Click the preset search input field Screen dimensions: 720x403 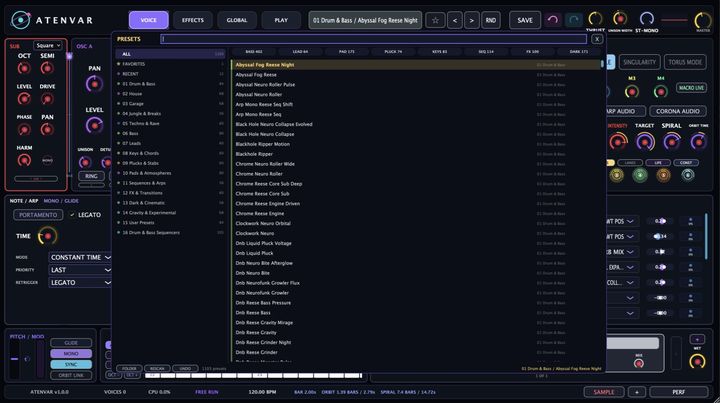373,39
